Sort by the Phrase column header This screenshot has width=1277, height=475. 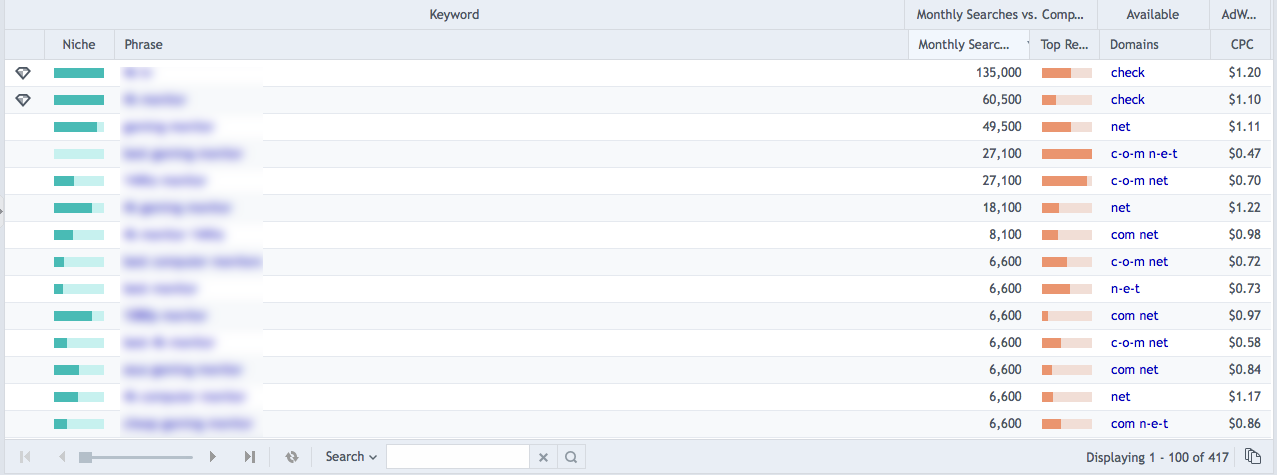click(144, 45)
